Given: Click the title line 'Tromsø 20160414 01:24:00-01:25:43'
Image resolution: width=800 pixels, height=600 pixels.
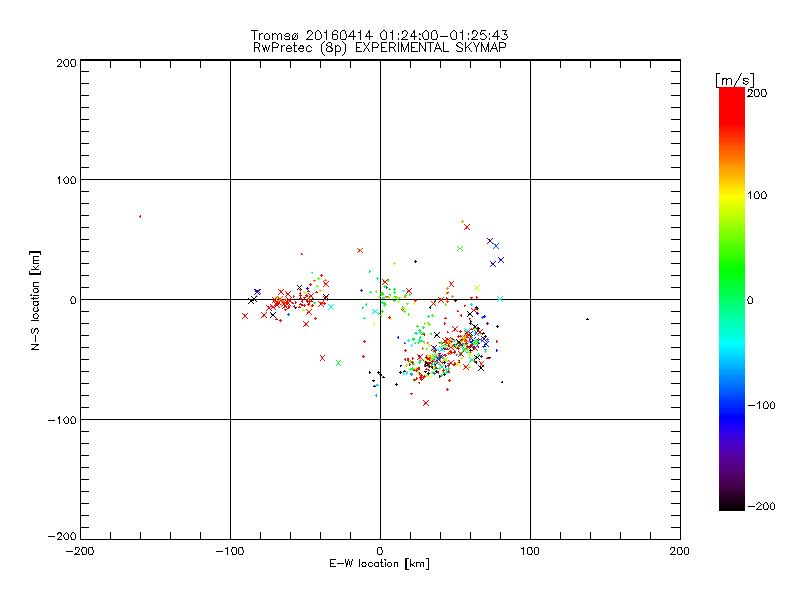Looking at the screenshot, I should 379,35.
